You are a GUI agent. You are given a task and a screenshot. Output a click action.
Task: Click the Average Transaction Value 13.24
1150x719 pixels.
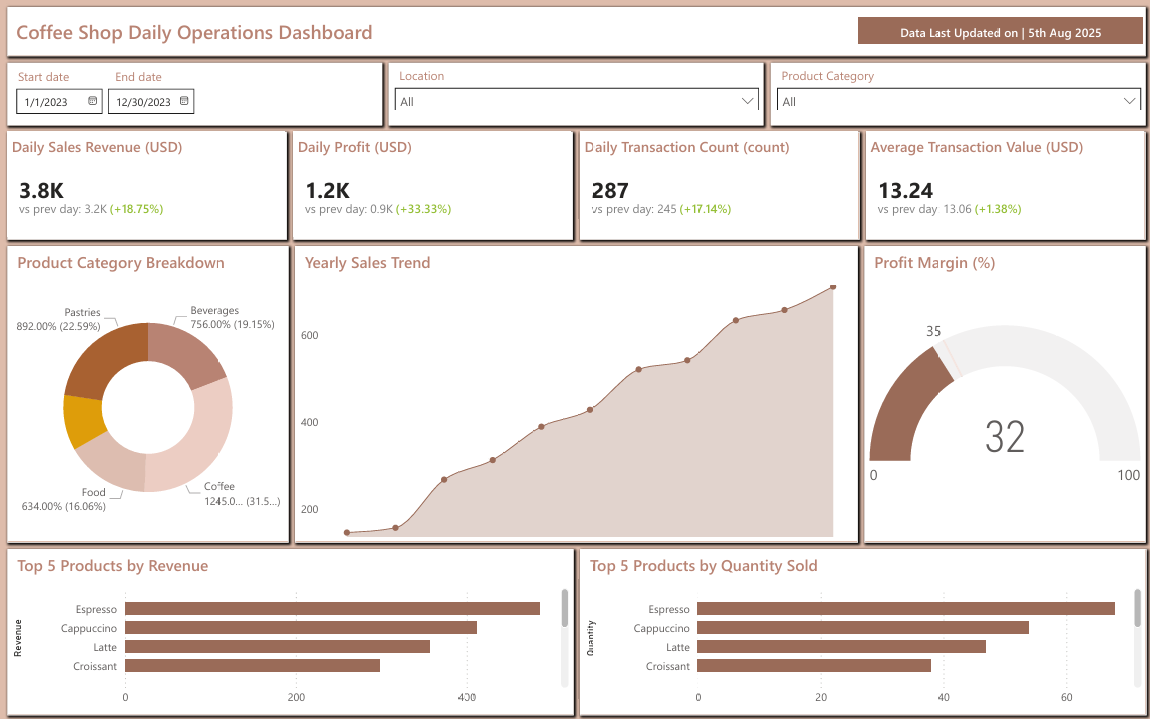pyautogui.click(x=906, y=191)
